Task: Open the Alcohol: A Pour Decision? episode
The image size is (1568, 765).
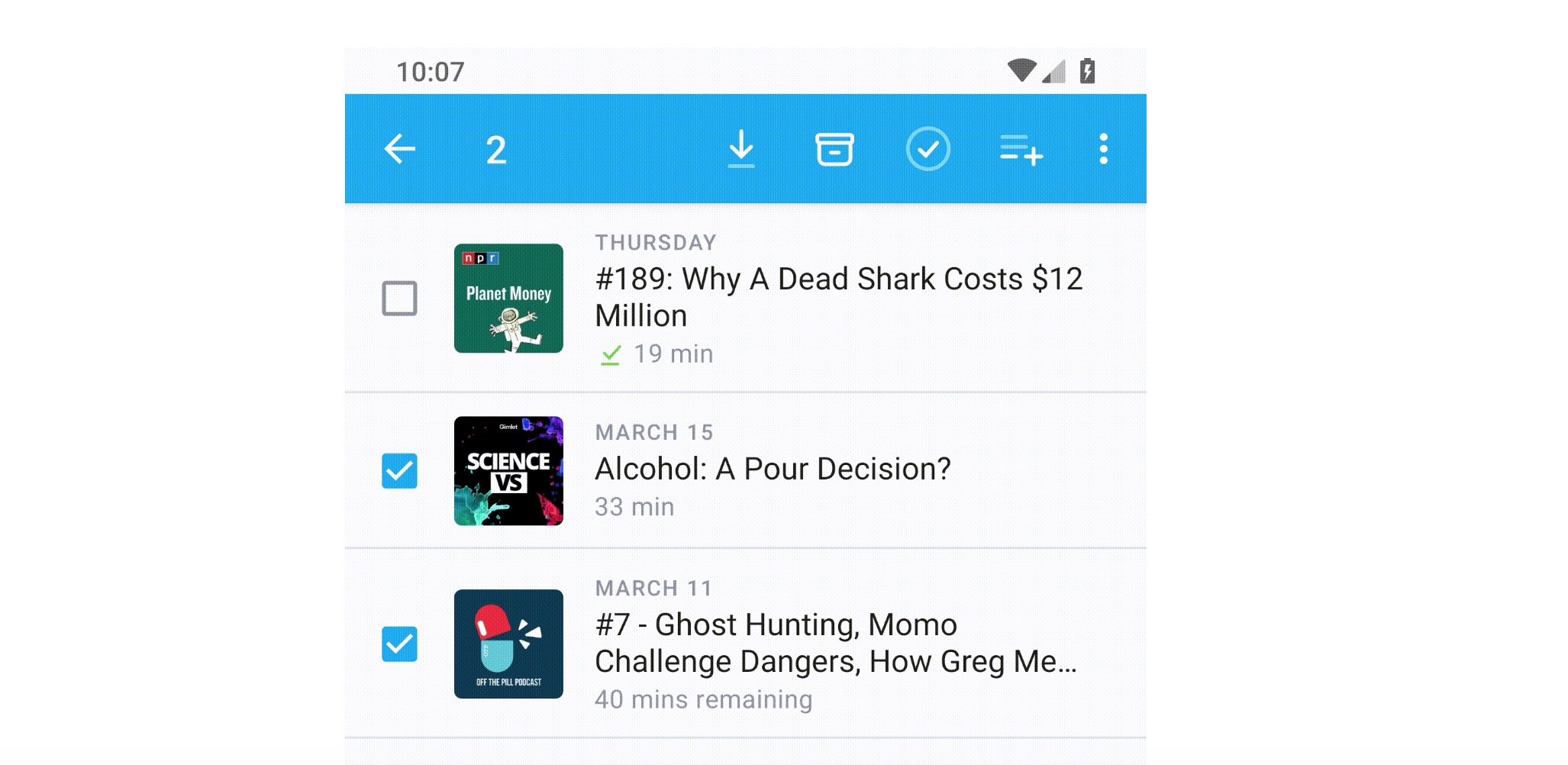Action: point(773,469)
